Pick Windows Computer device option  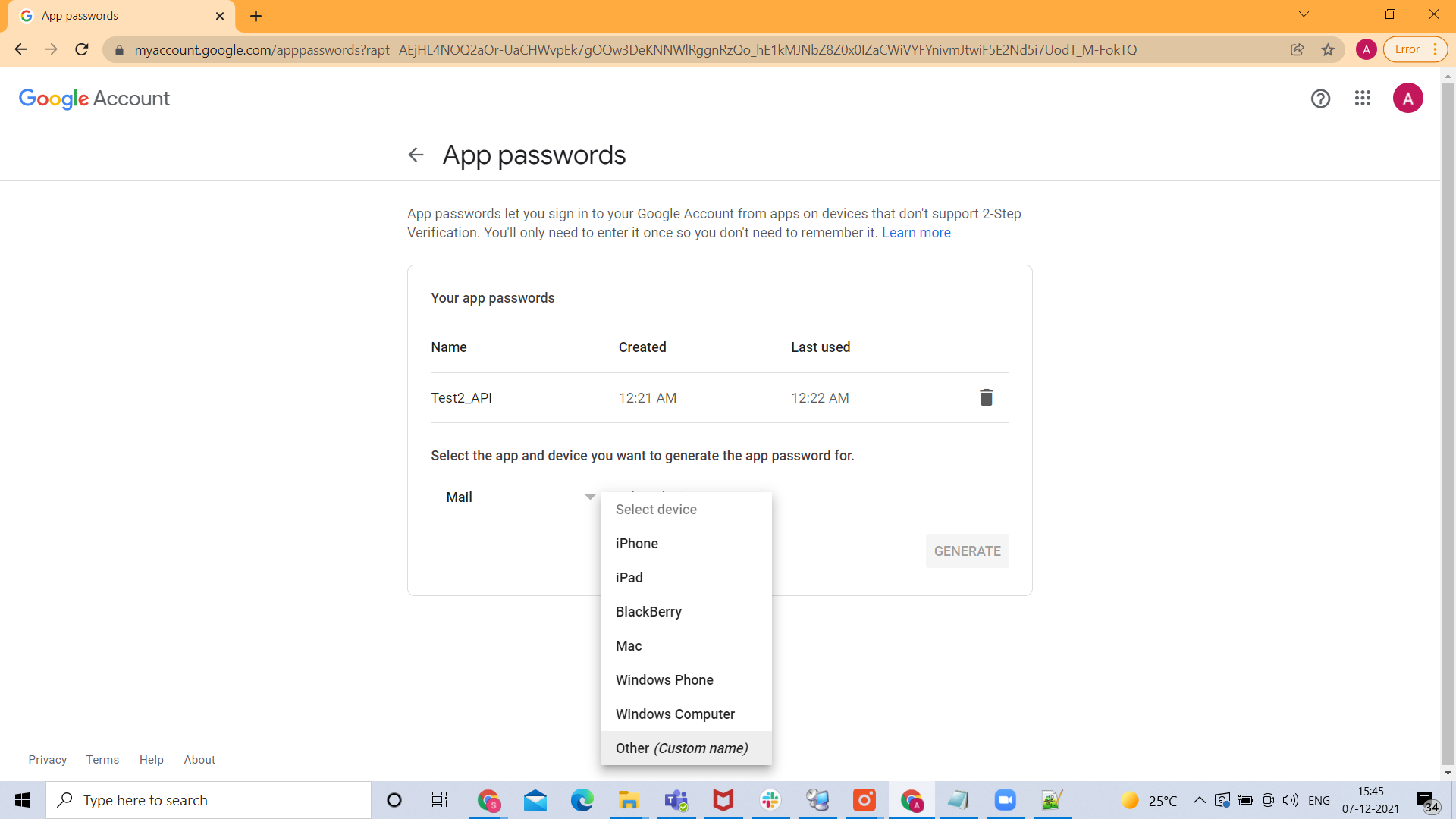[686, 714]
